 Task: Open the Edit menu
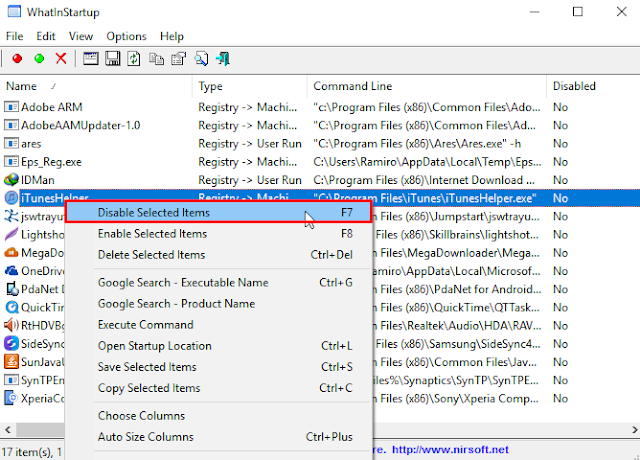(x=46, y=36)
